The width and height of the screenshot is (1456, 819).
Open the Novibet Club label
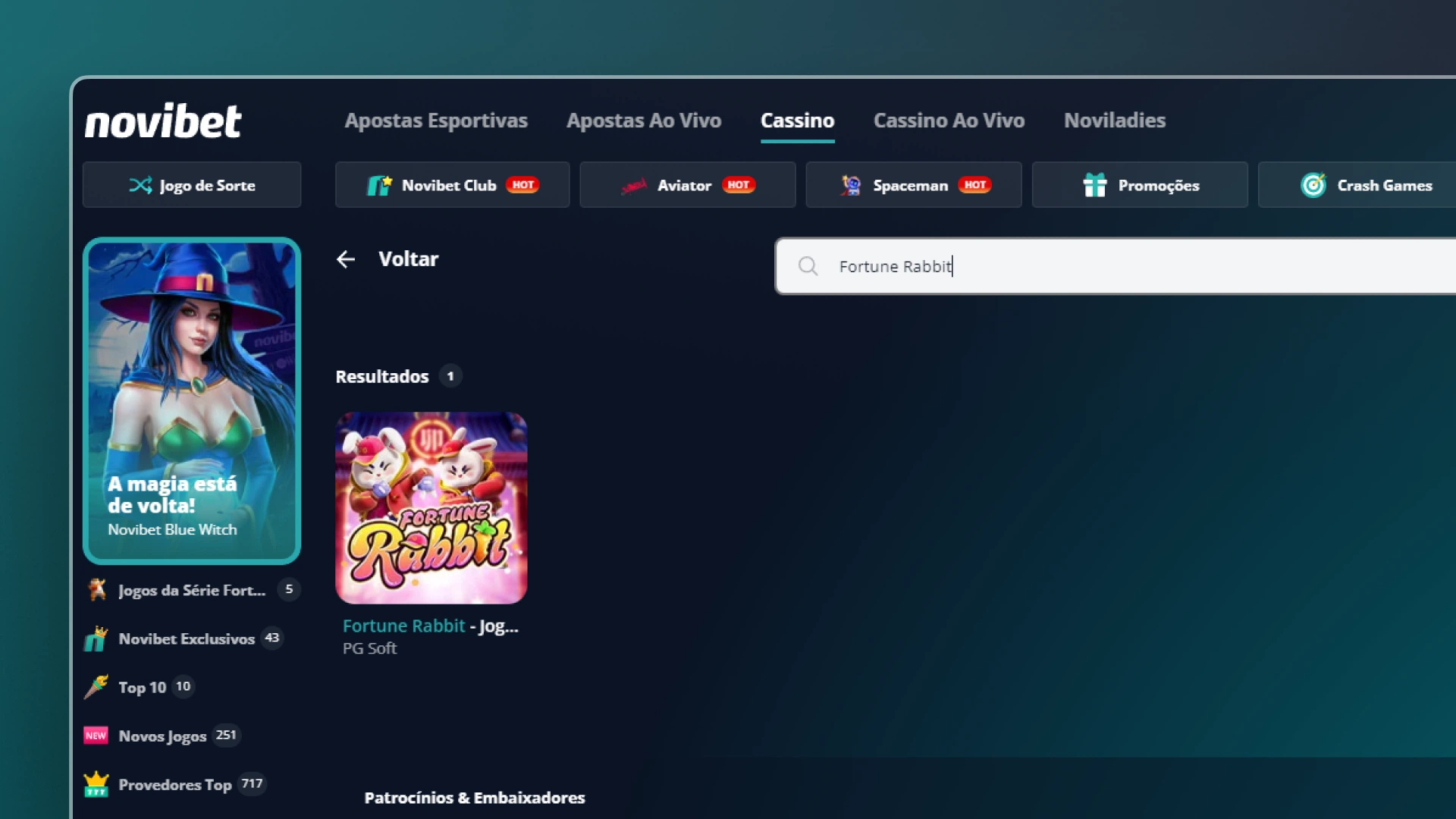coord(449,186)
